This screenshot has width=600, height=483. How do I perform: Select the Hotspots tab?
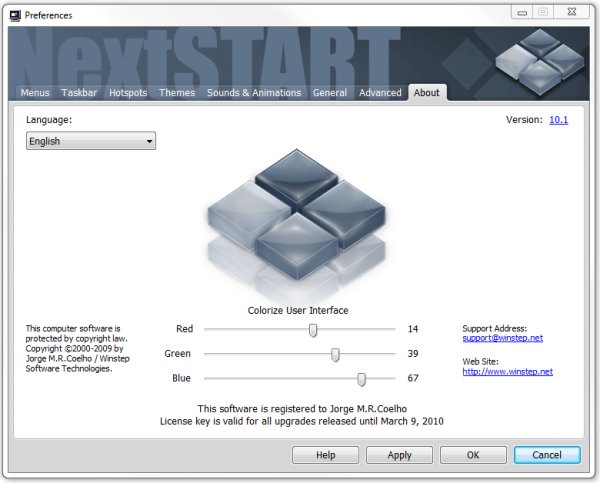[129, 93]
